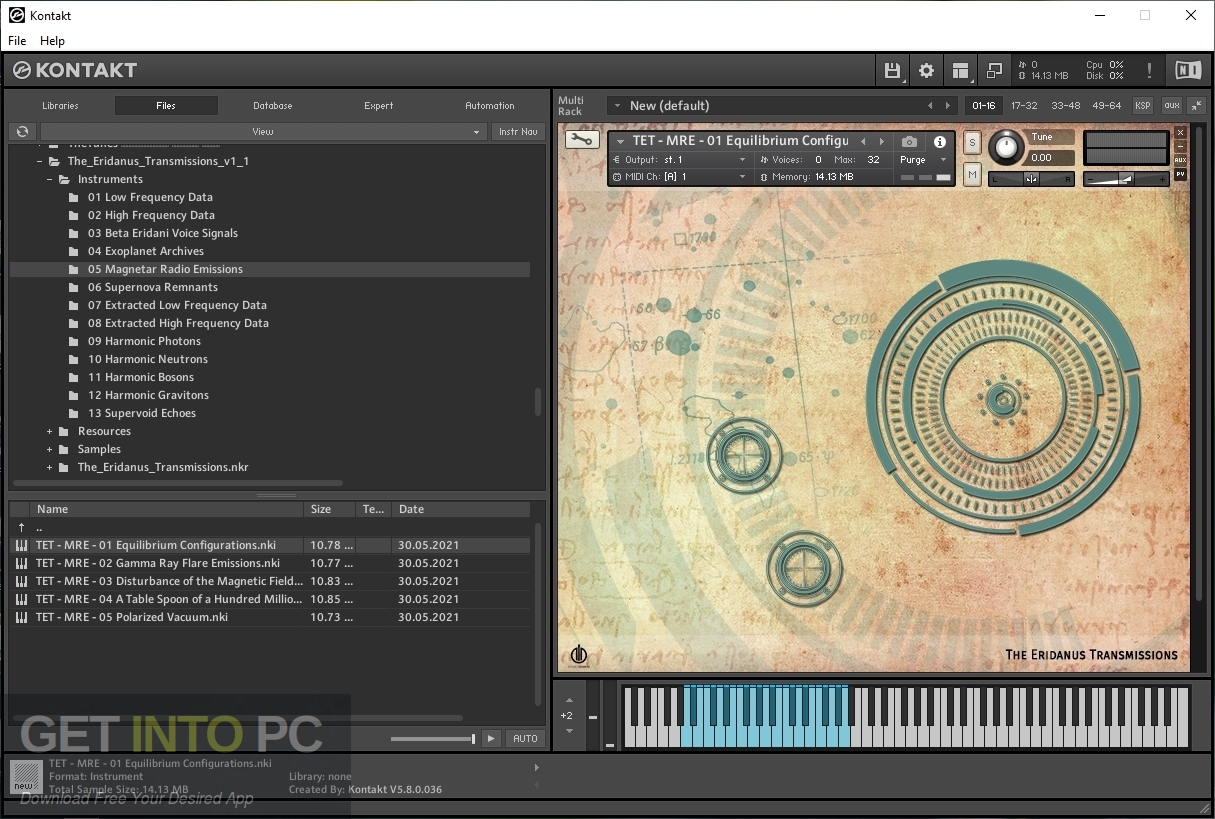Click the upper small compass knob graphic
Image resolution: width=1215 pixels, height=819 pixels.
click(x=744, y=458)
